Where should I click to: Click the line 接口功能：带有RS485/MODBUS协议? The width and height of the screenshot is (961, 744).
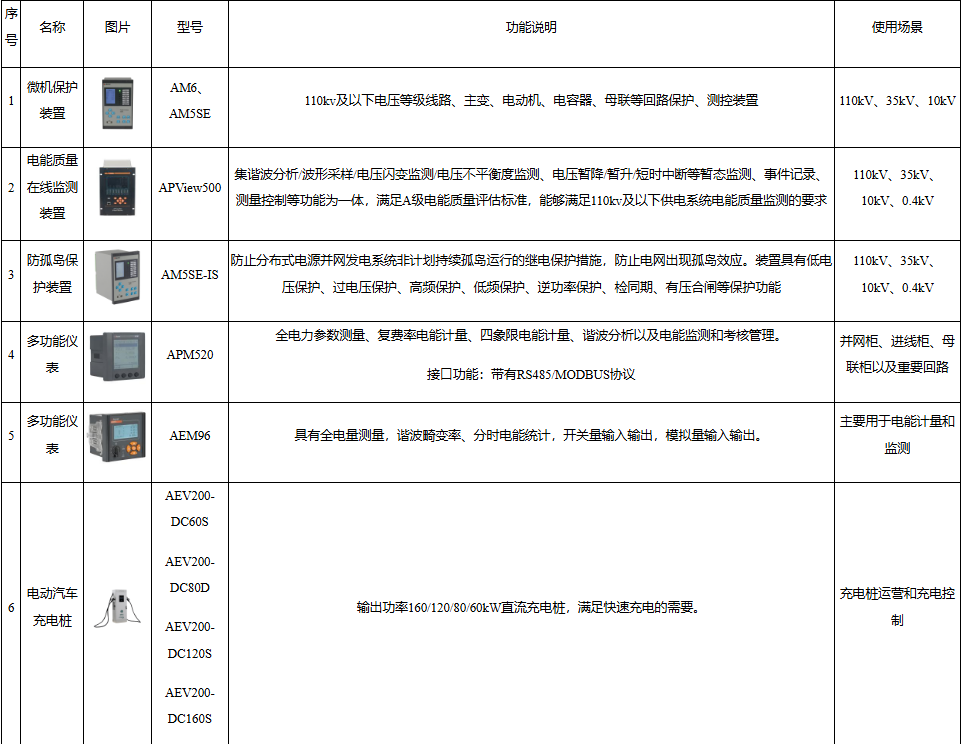531,374
